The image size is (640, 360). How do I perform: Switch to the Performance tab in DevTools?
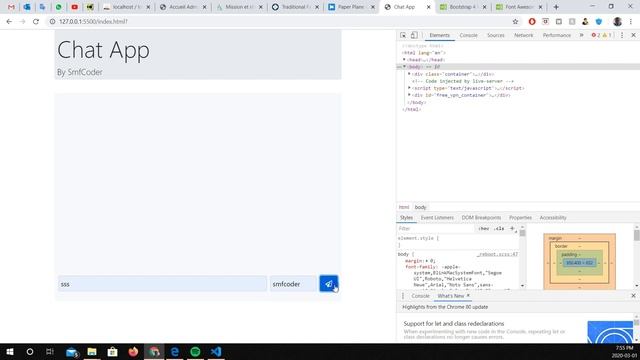click(x=557, y=36)
